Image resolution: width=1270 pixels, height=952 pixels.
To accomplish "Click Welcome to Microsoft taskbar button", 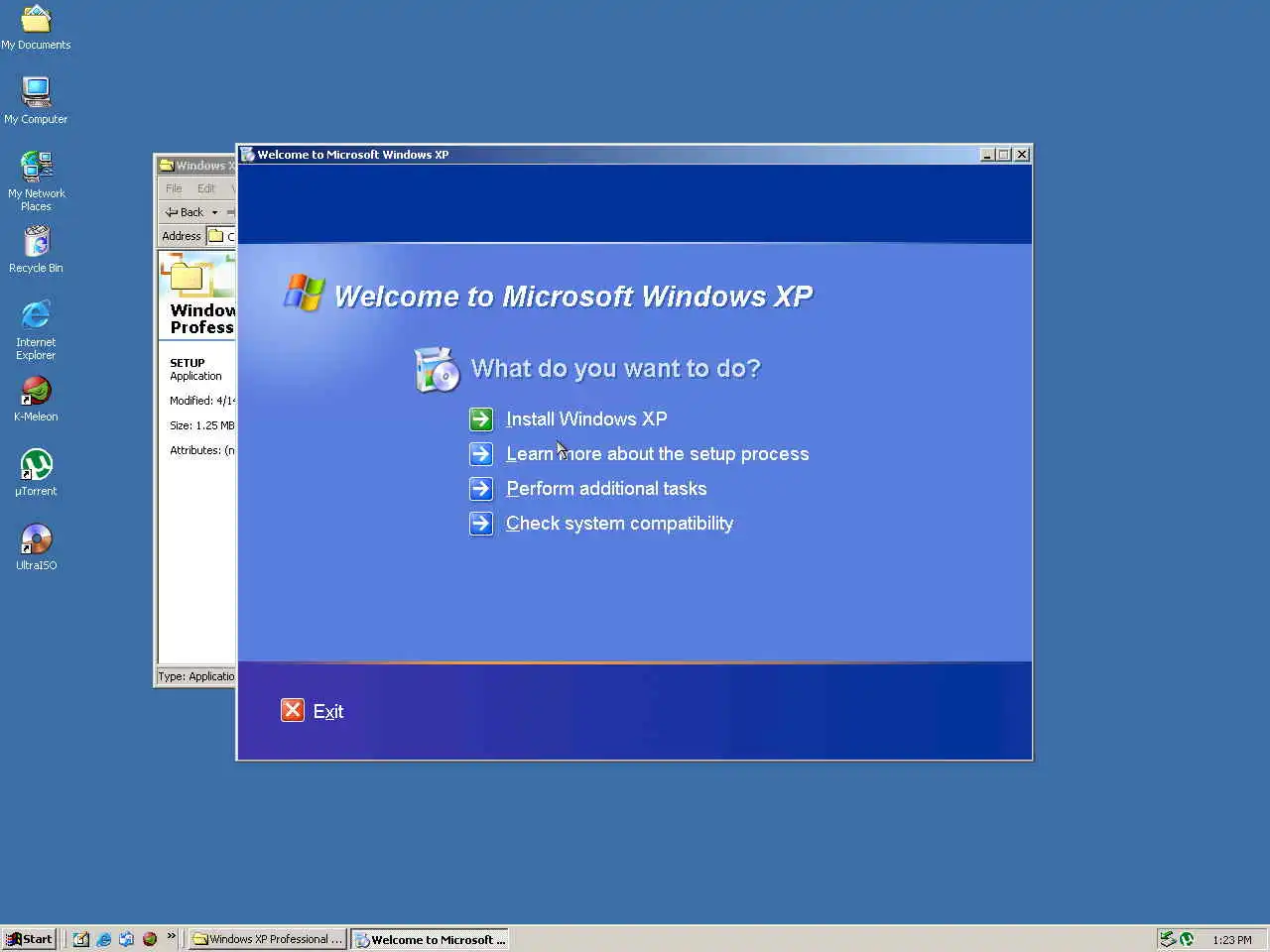I will [430, 939].
